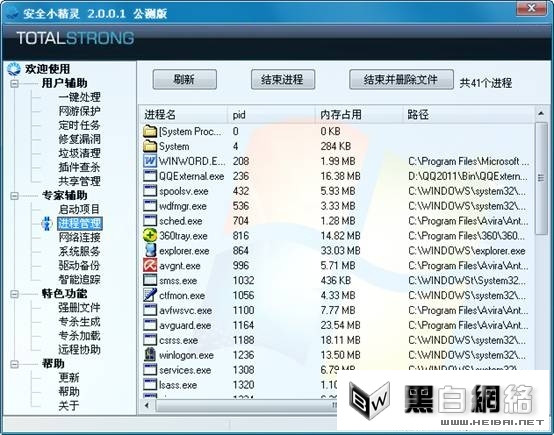Viewport: 554px width, 435px height.
Task: Click the vertical scrollbar thumb
Action: click(541, 178)
